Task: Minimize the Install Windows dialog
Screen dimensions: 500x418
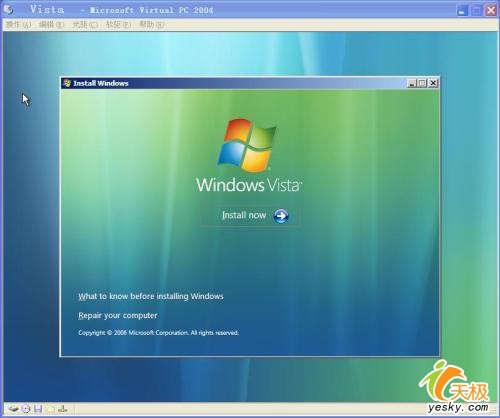Action: (412, 83)
